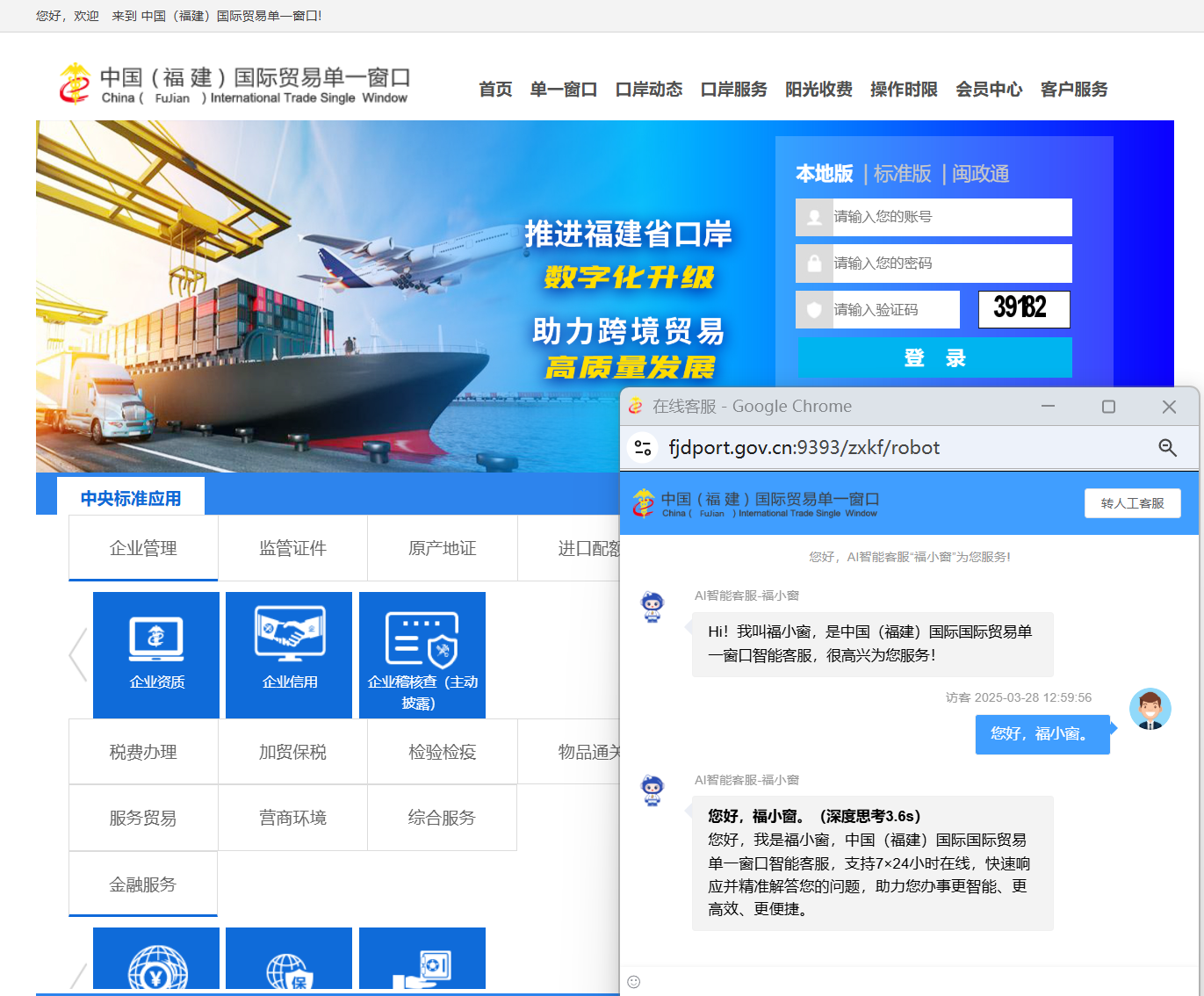The image size is (1204, 996).
Task: Click the zoom magnifier in the address bar
Action: [x=1167, y=448]
